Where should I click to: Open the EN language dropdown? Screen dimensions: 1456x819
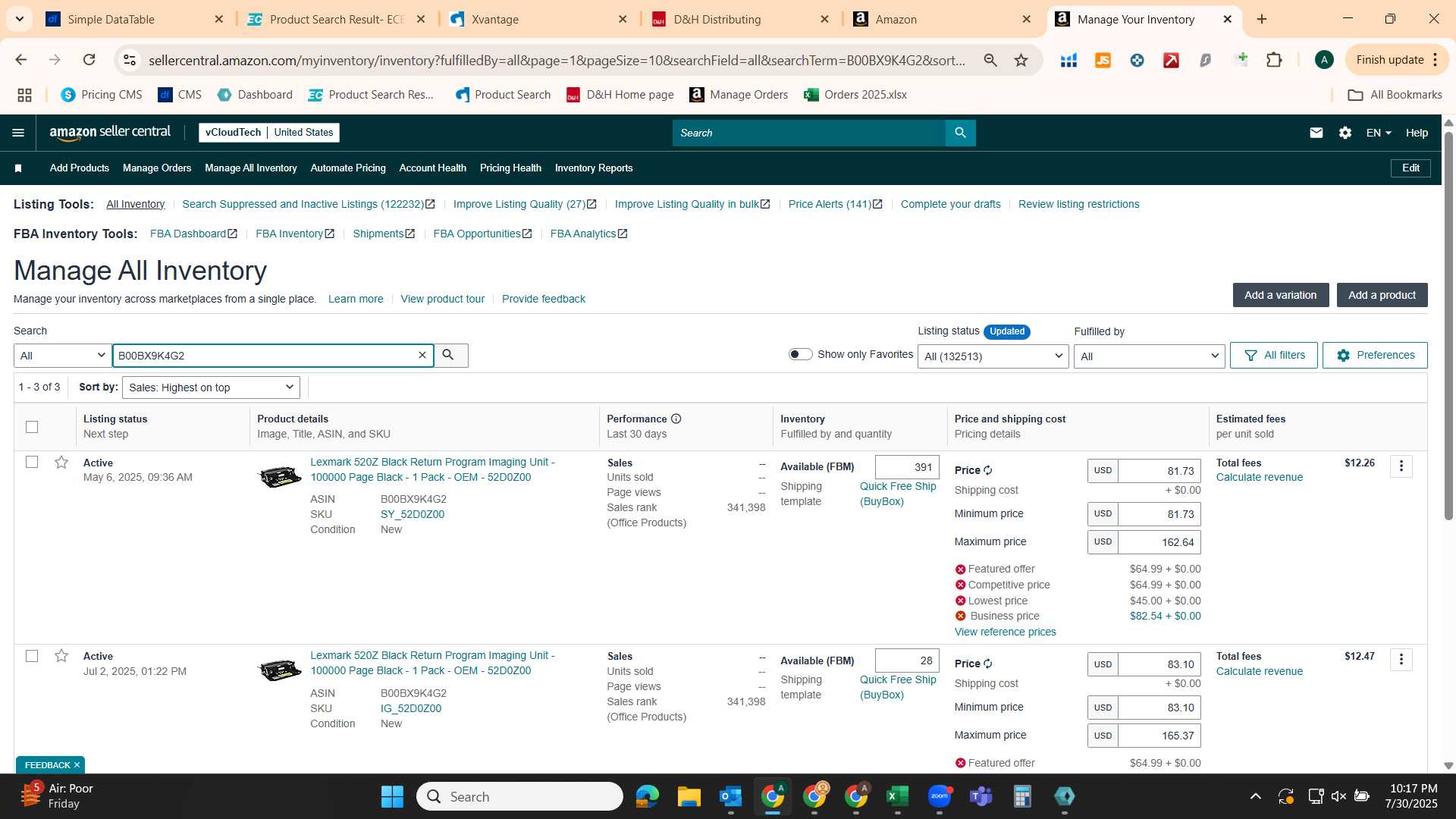[x=1379, y=133]
